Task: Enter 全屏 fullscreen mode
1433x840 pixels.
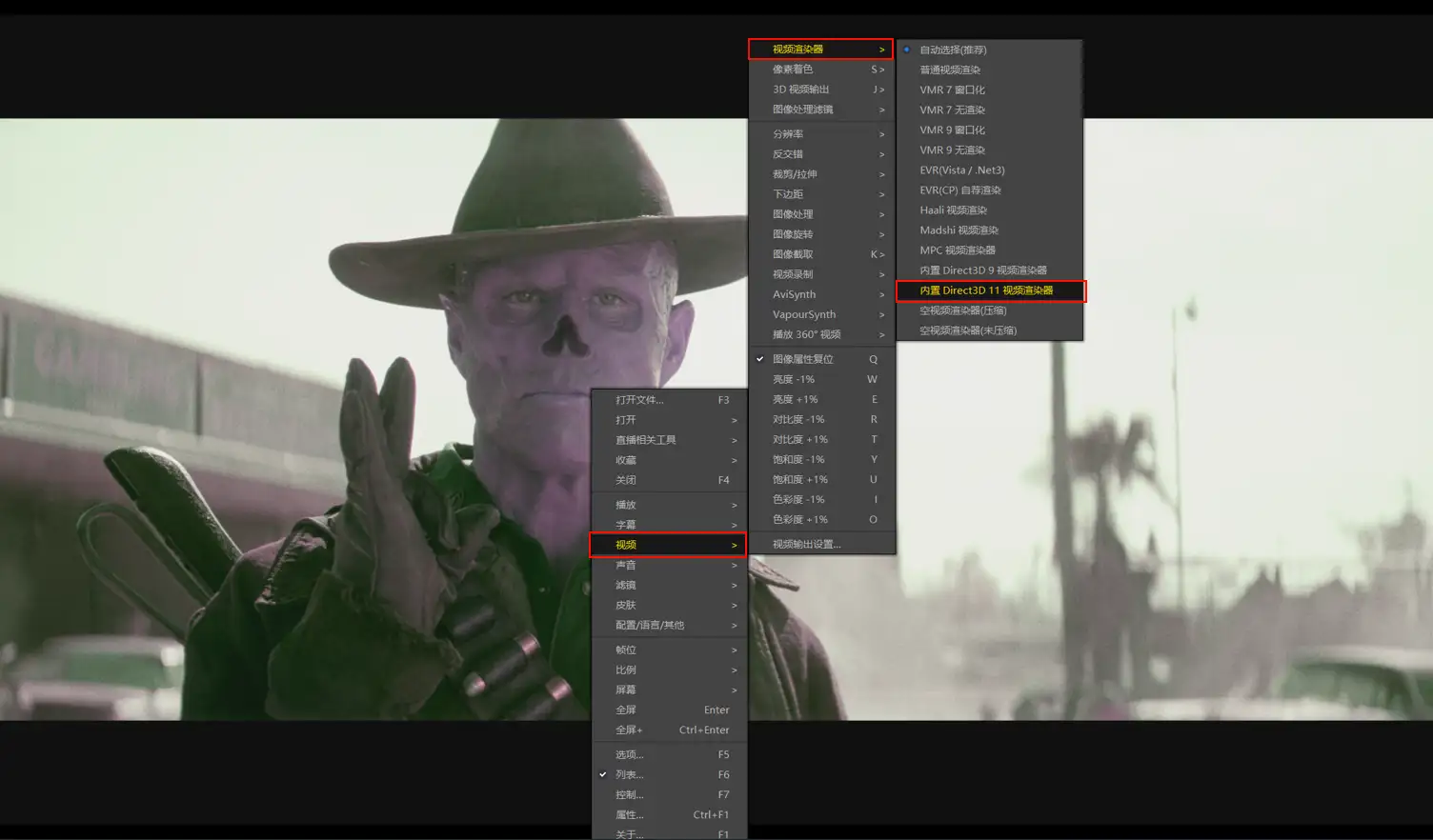Action: 626,710
